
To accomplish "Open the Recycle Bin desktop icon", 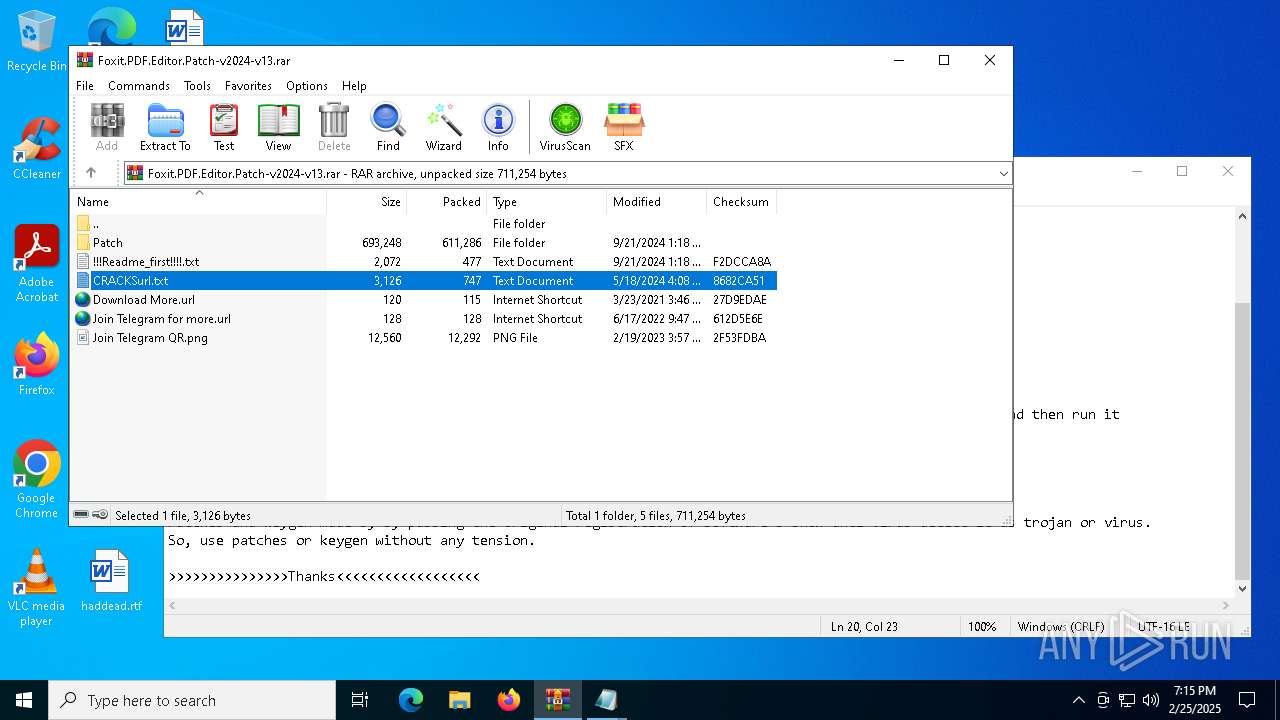I will tap(36, 41).
